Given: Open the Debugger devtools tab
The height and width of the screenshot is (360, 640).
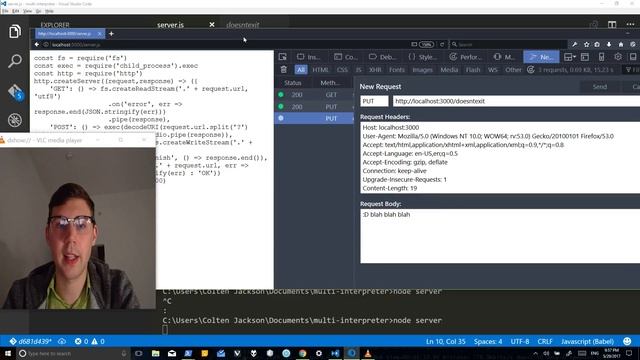Looking at the screenshot, I should (x=382, y=57).
